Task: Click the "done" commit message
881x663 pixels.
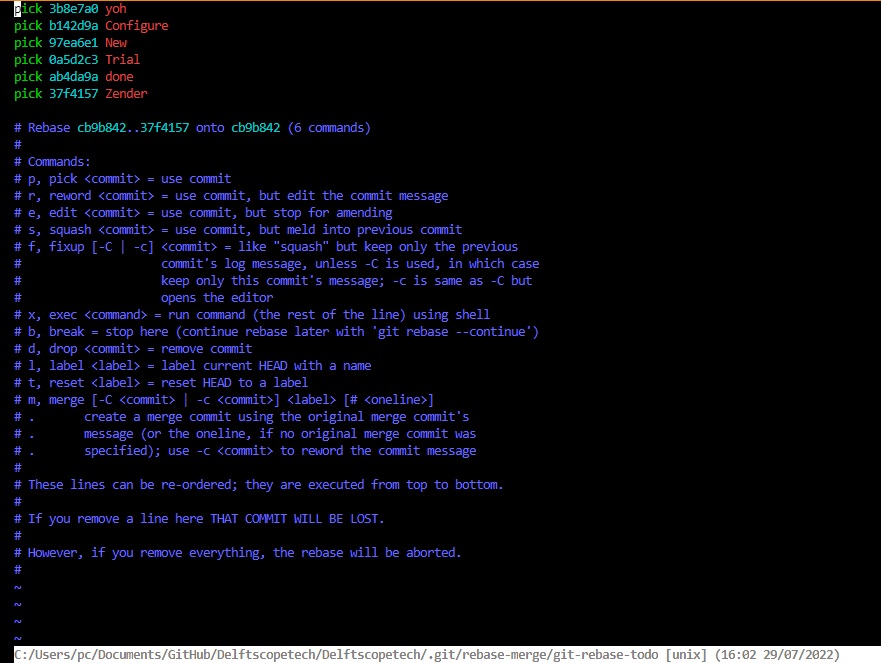Action: coord(118,76)
